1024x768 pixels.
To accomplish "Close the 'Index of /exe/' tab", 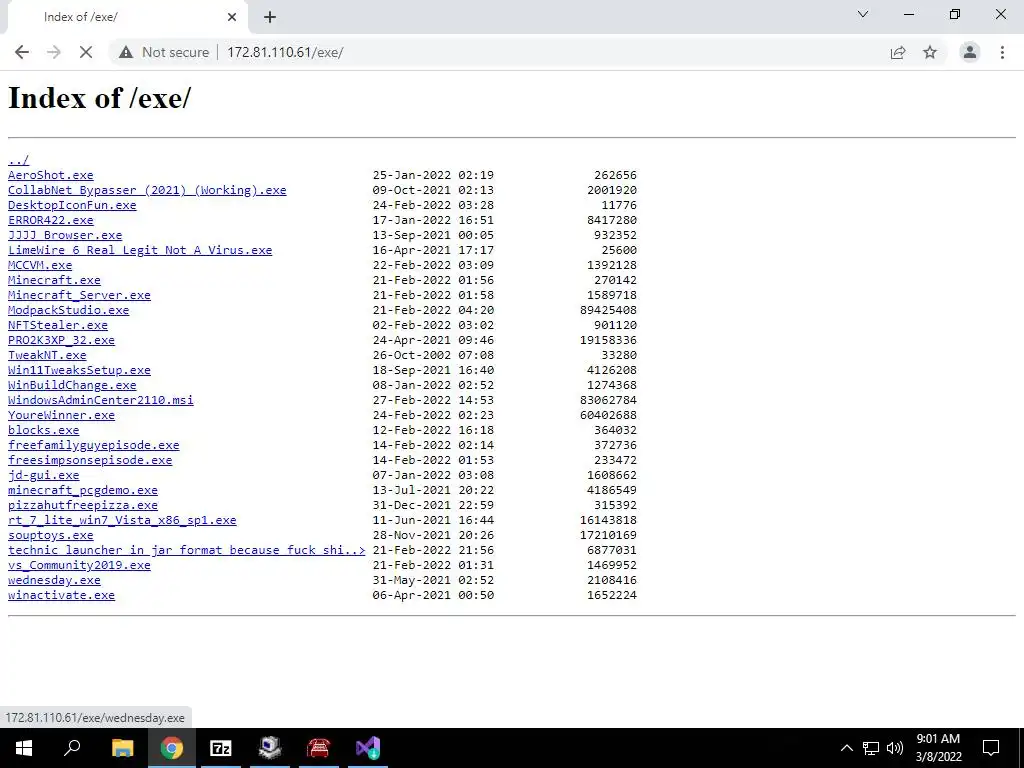I will click(x=232, y=17).
